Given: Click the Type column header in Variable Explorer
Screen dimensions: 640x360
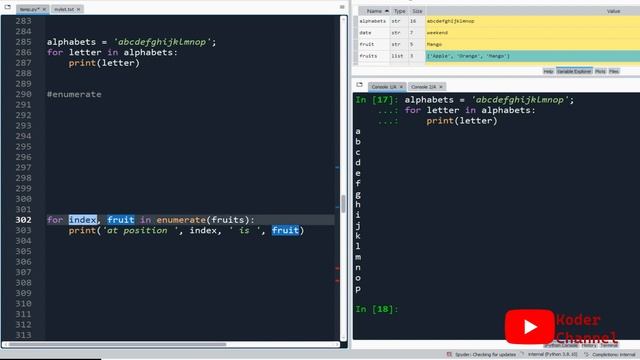Looking at the screenshot, I should click(x=400, y=11).
